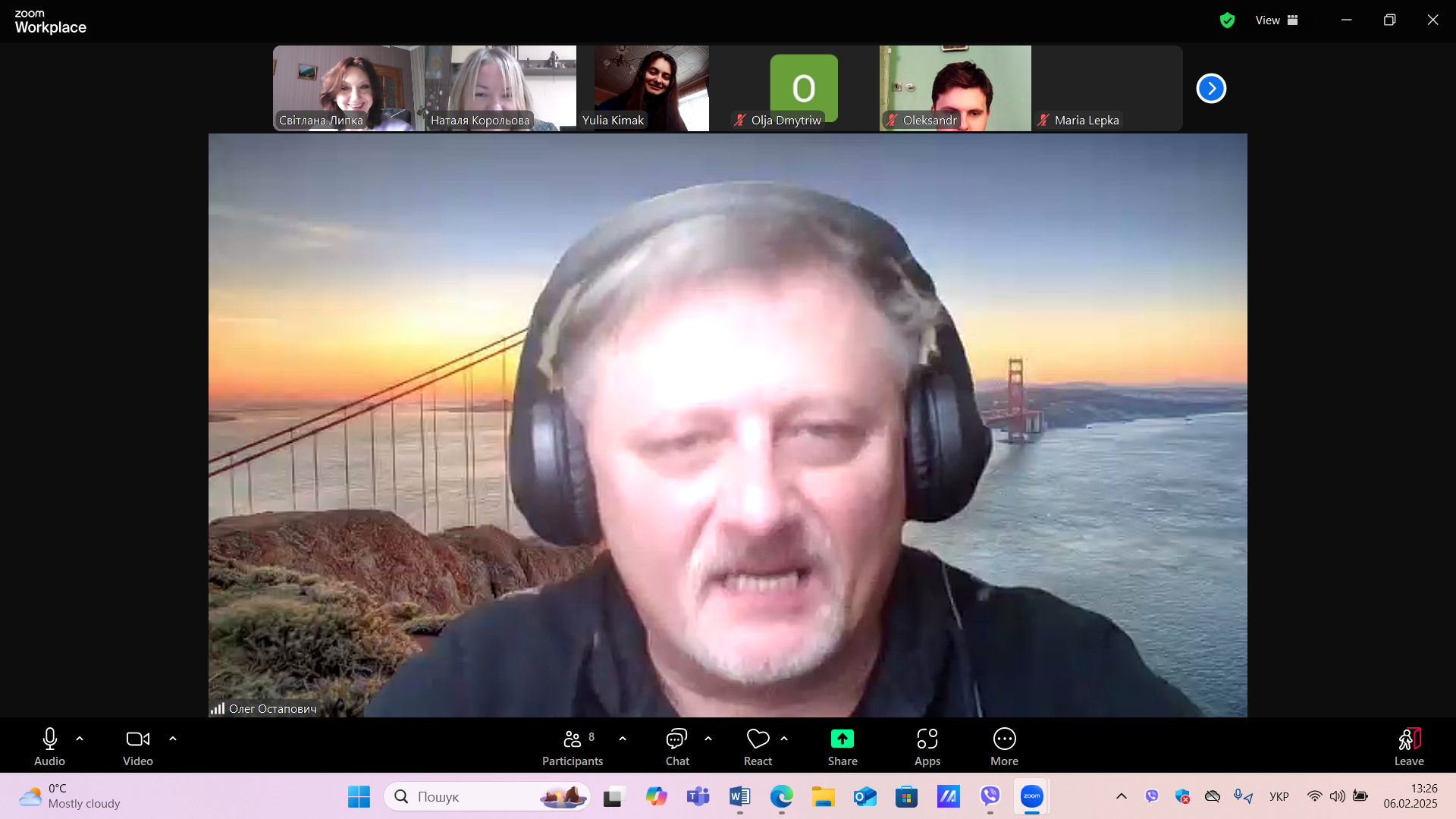Toggle microphone with Audio button
The image size is (1456, 819).
click(x=49, y=747)
